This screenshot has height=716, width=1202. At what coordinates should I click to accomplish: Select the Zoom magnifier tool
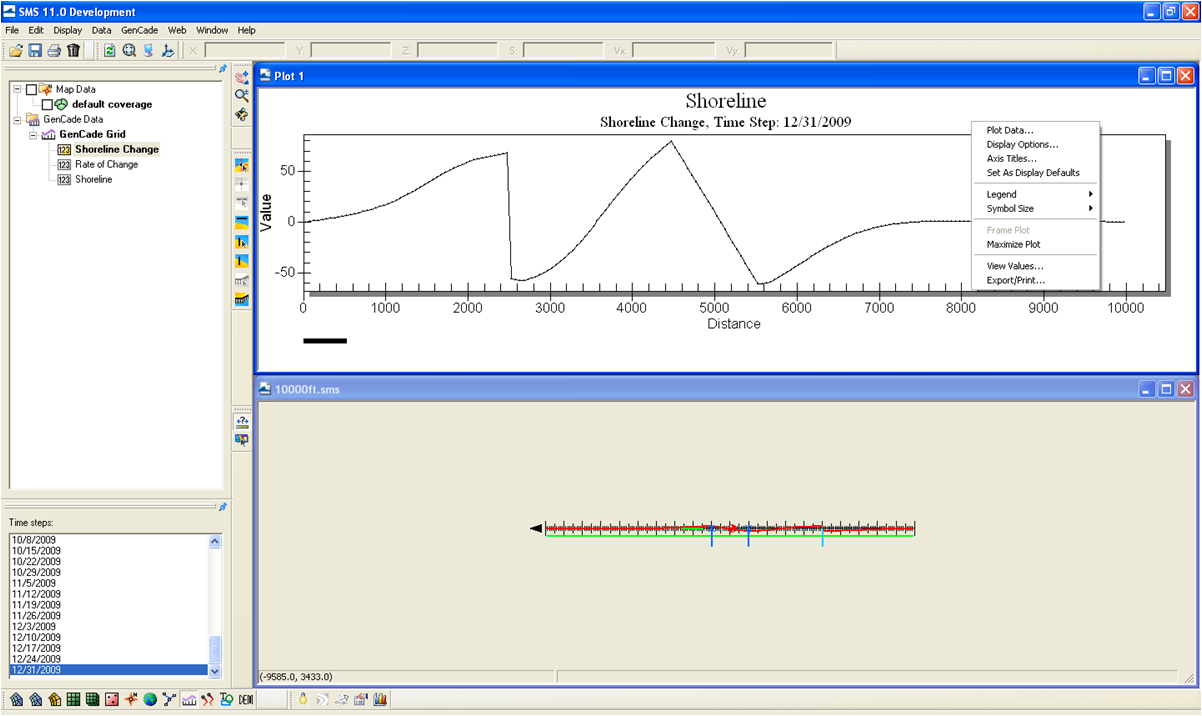241,95
